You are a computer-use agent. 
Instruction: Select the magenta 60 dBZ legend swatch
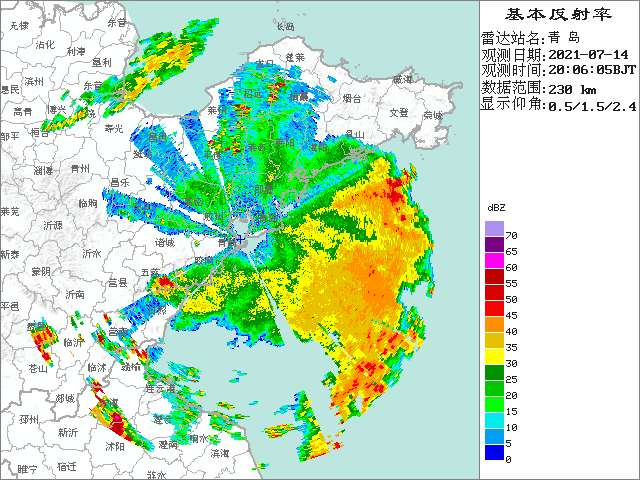[494, 261]
